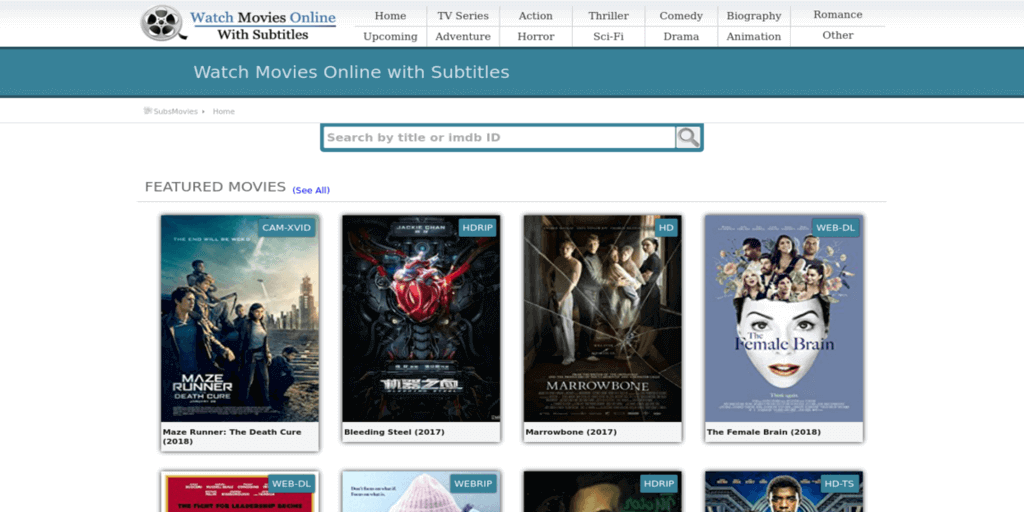
Task: Open the Bleeding Steel poster
Action: [421, 318]
